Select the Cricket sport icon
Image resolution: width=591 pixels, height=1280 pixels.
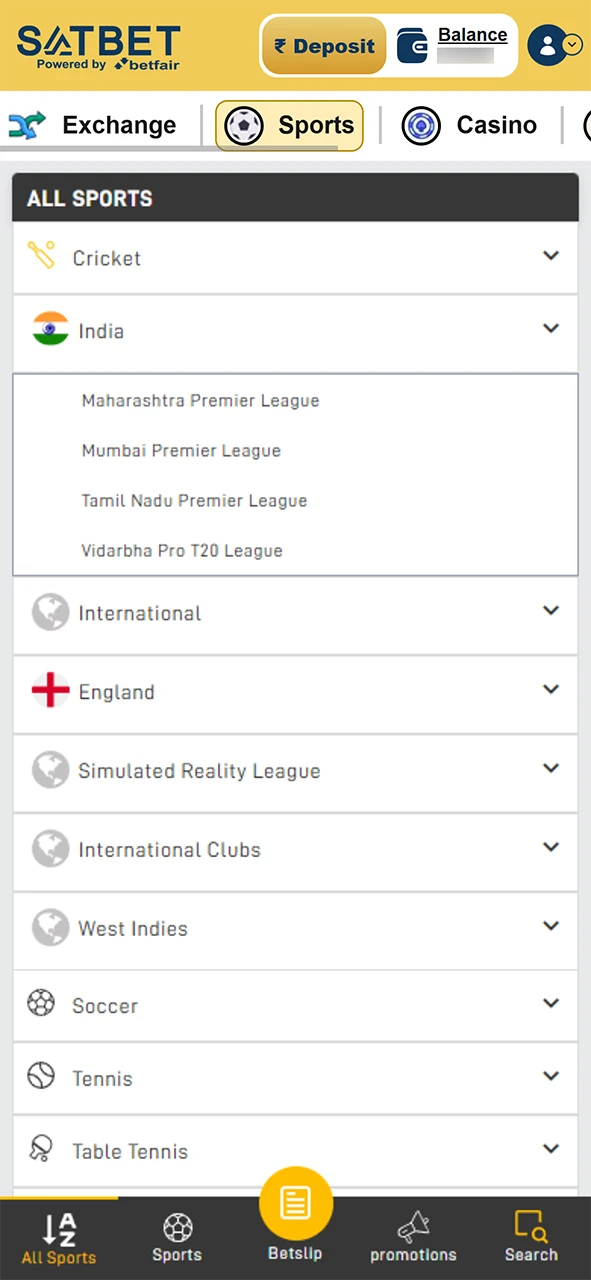coord(42,256)
